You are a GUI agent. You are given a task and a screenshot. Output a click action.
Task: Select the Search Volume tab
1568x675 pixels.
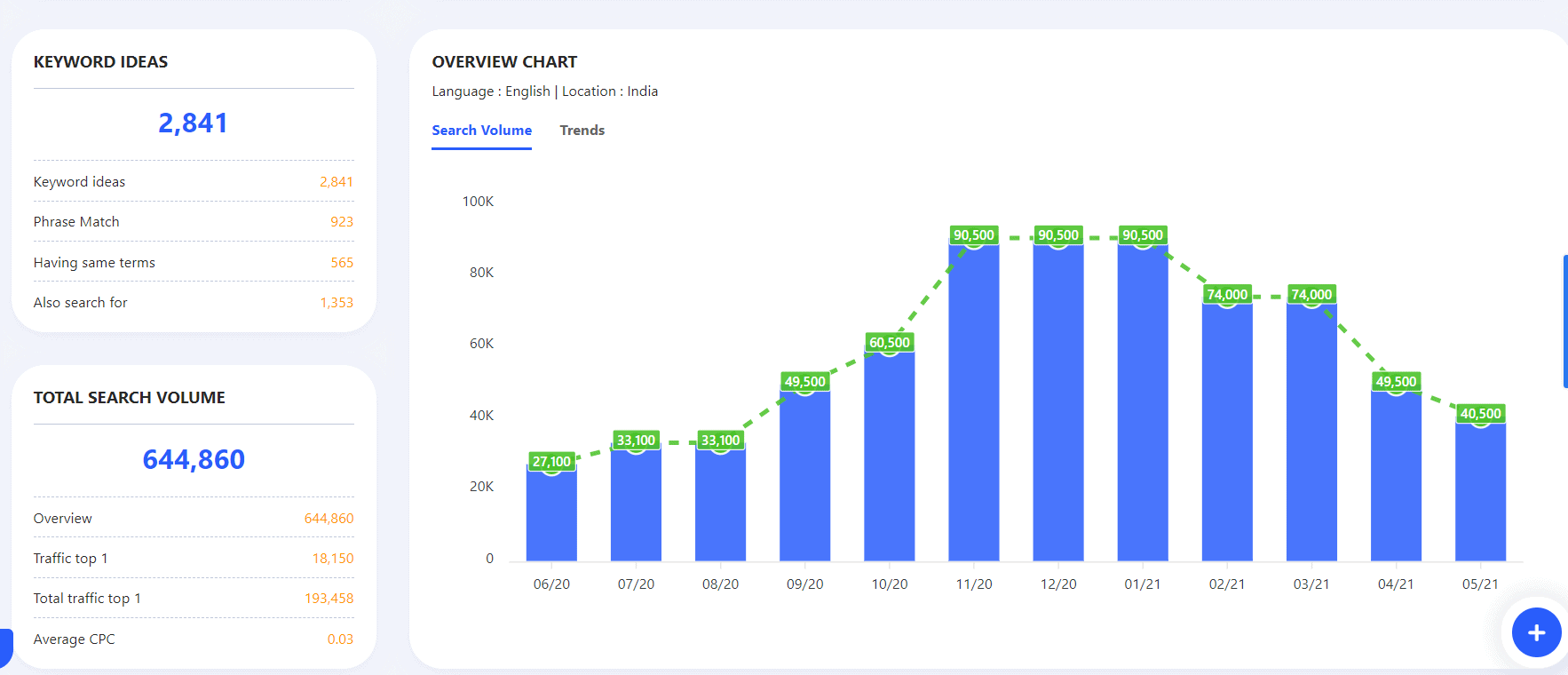[481, 131]
